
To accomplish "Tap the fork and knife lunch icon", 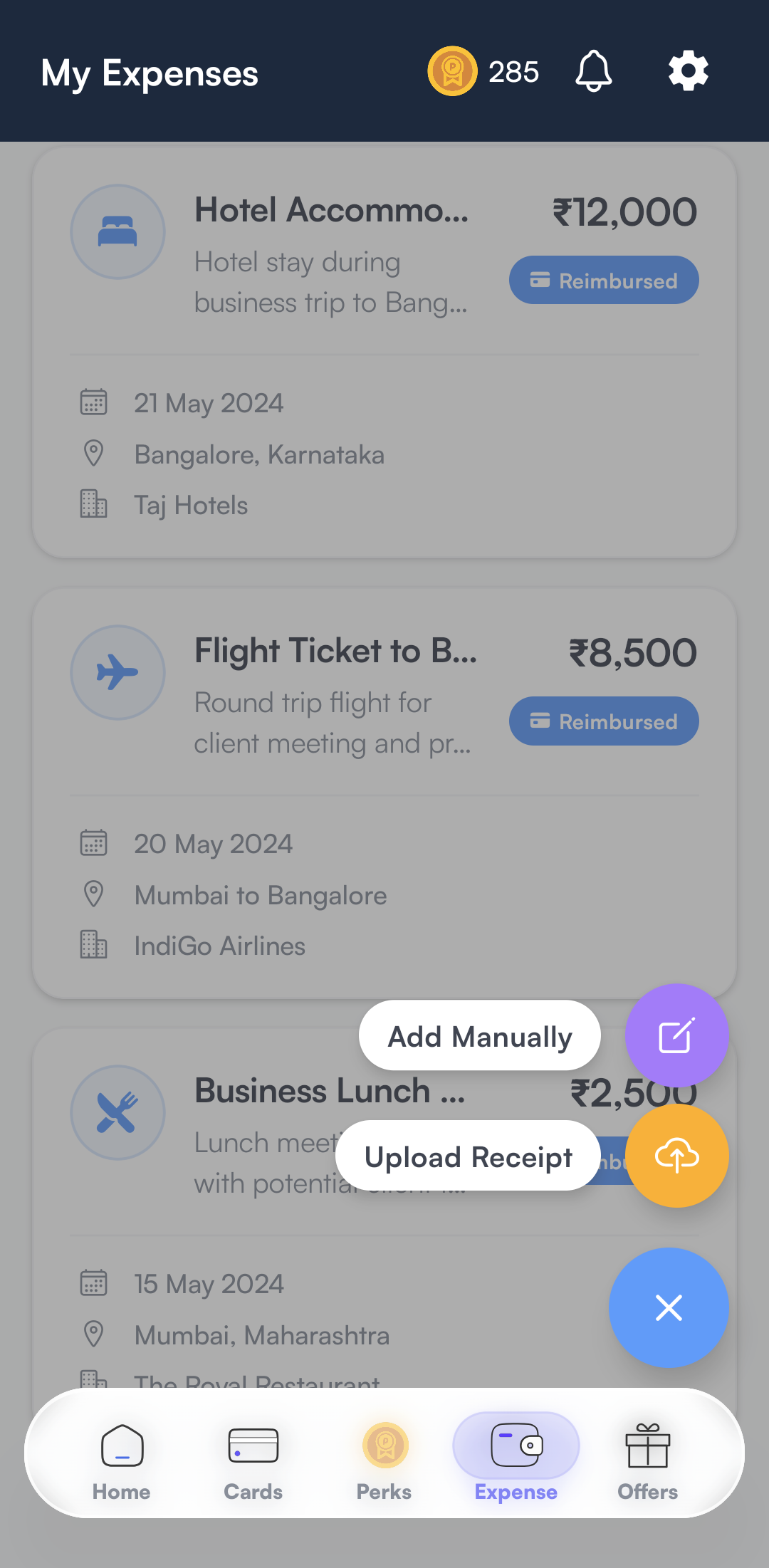I will (117, 1112).
